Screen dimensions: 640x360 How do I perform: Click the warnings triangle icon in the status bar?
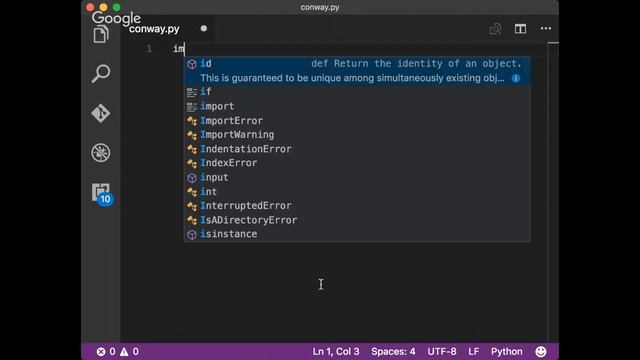pos(124,351)
